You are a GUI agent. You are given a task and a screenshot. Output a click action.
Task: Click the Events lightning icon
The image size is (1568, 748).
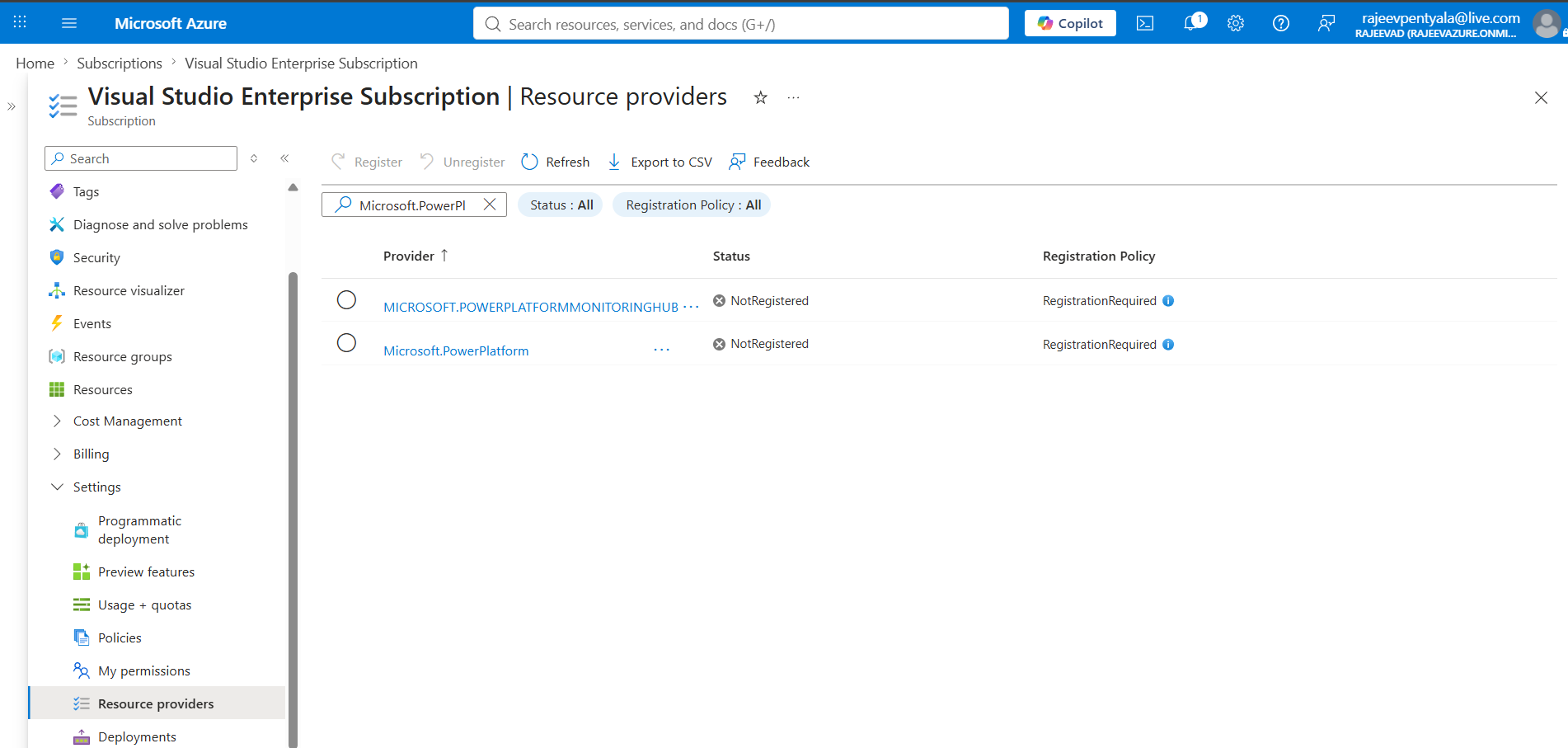click(x=57, y=323)
